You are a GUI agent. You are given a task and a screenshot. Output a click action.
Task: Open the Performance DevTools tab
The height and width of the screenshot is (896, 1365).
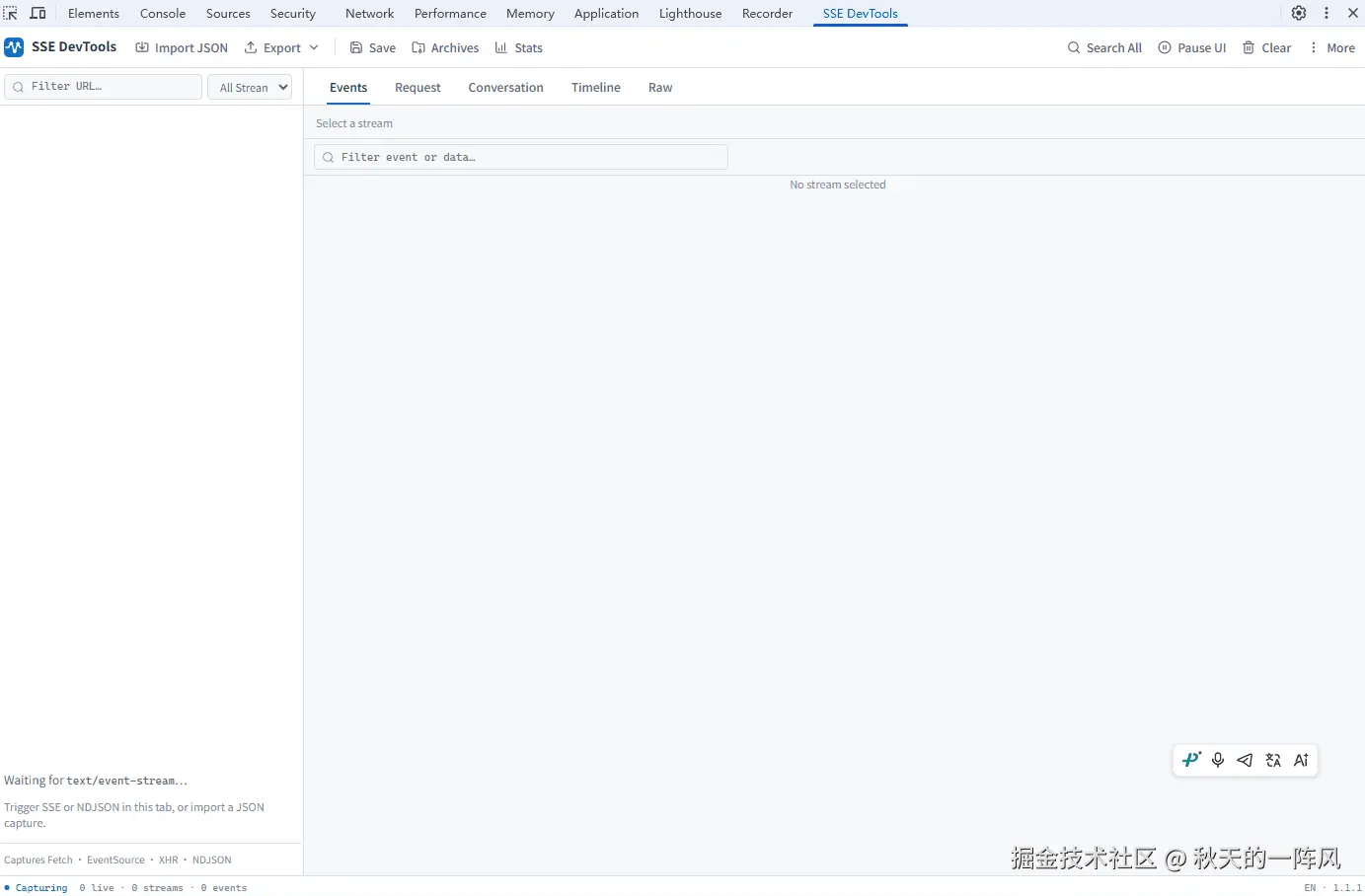450,13
